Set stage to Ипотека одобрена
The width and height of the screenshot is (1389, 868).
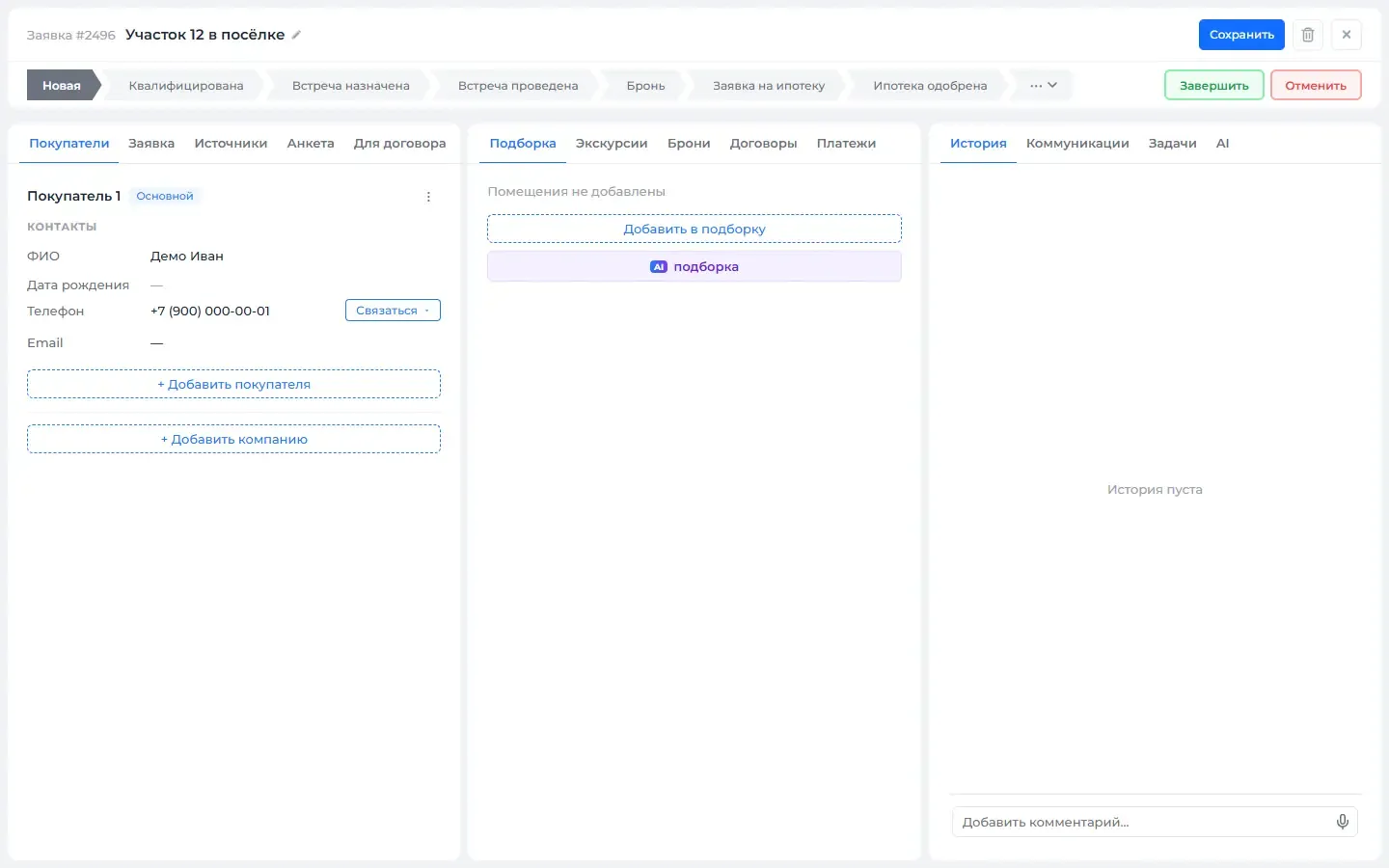[x=930, y=86]
